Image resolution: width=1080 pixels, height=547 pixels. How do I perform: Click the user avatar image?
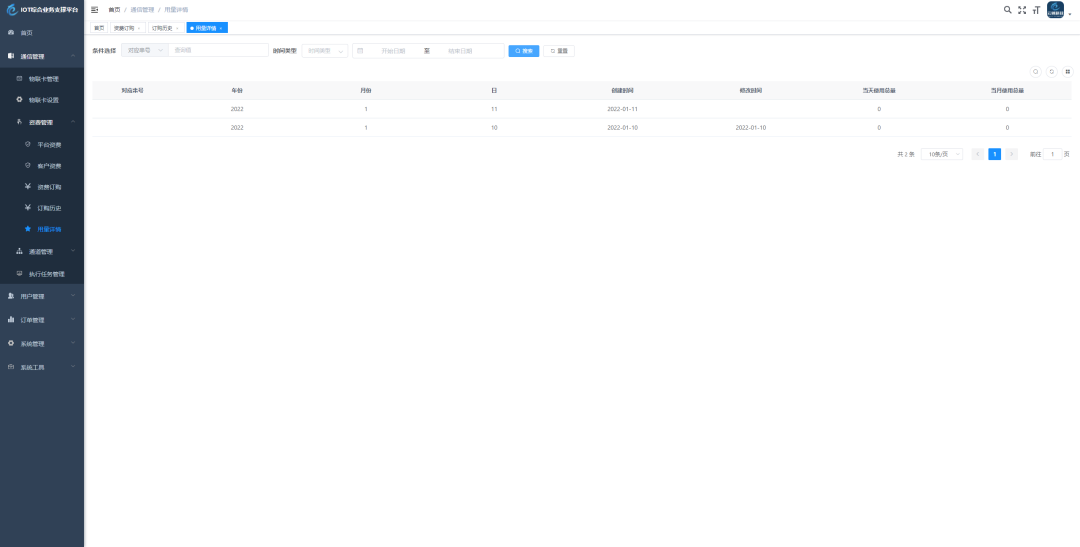pos(1055,10)
